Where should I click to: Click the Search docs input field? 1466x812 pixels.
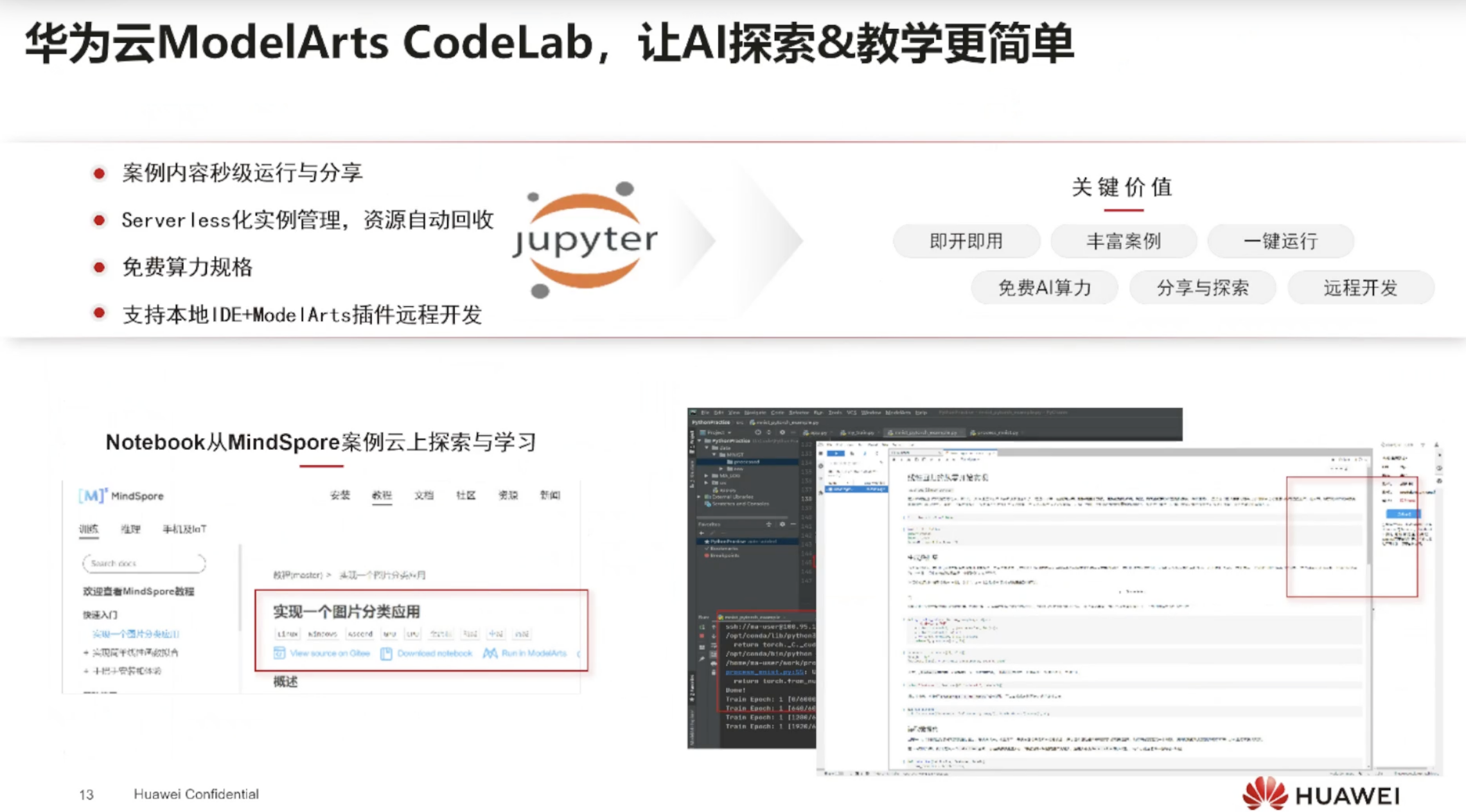click(144, 563)
